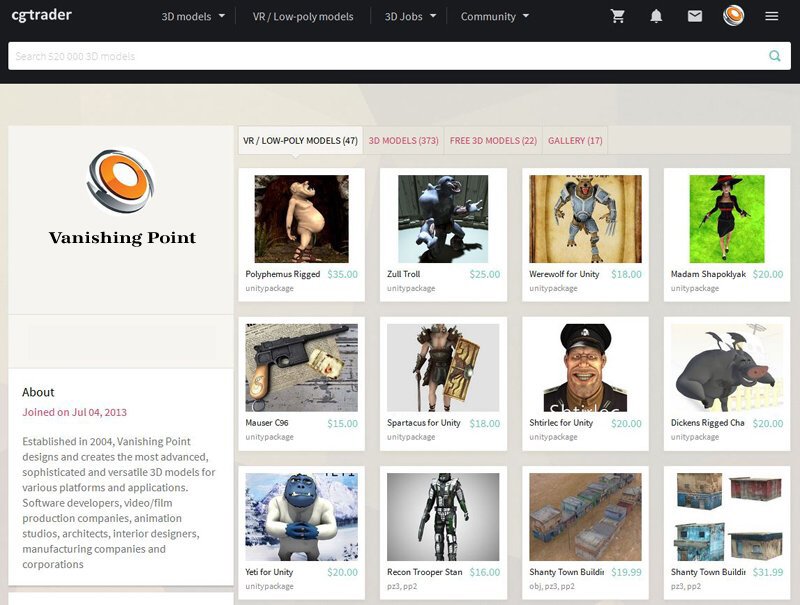
Task: Click the Polyphemus Rigged title link
Action: pos(283,274)
